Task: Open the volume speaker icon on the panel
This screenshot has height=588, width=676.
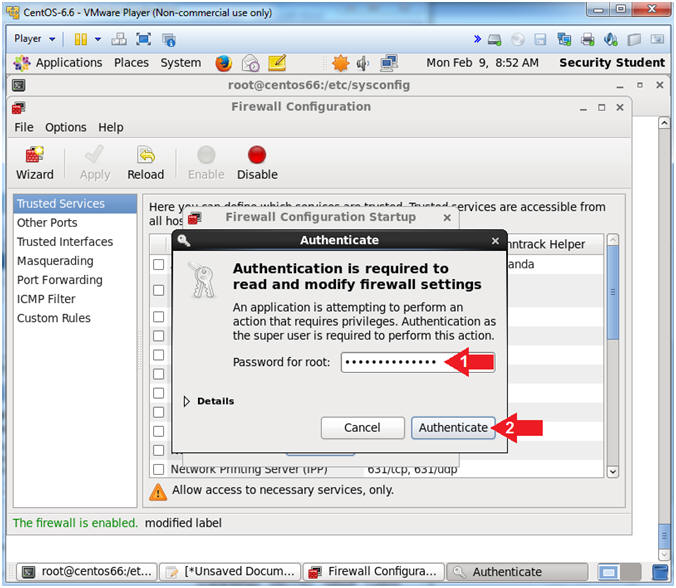Action: (x=363, y=63)
